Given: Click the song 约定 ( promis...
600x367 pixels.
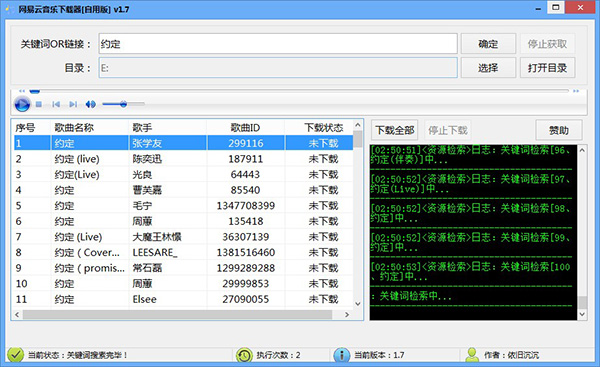Looking at the screenshot, I should point(90,268).
